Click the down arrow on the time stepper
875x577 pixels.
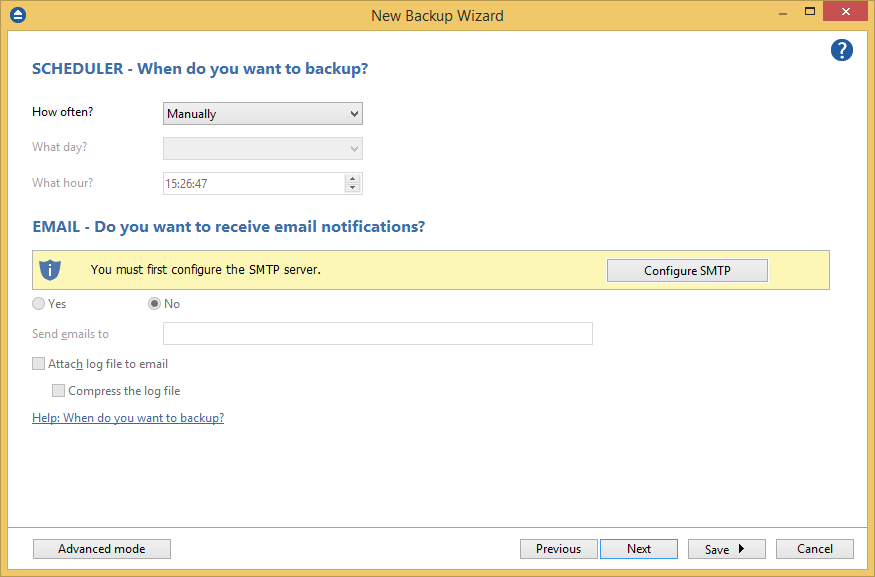coord(353,188)
